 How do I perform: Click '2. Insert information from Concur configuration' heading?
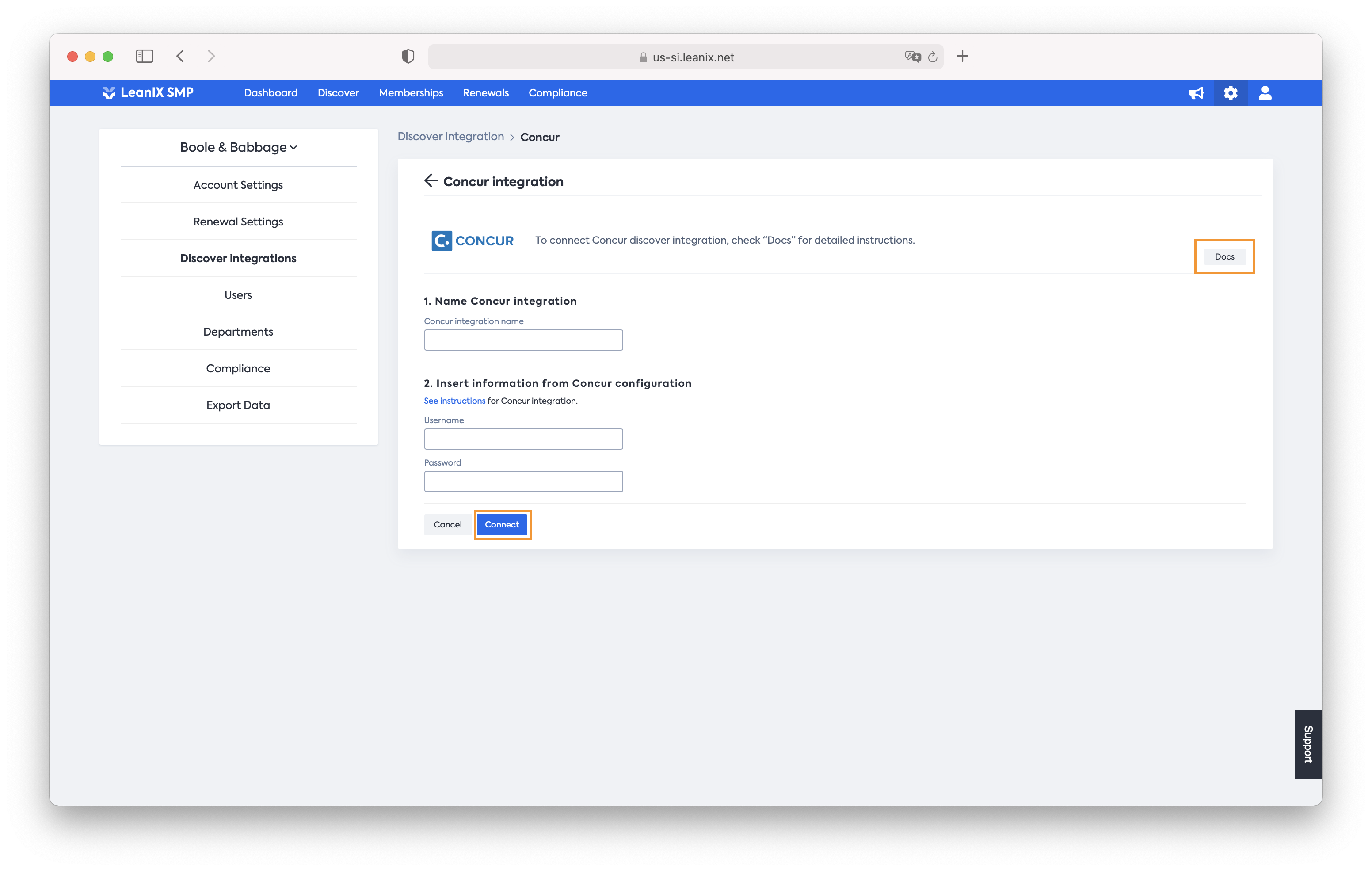pyautogui.click(x=557, y=383)
